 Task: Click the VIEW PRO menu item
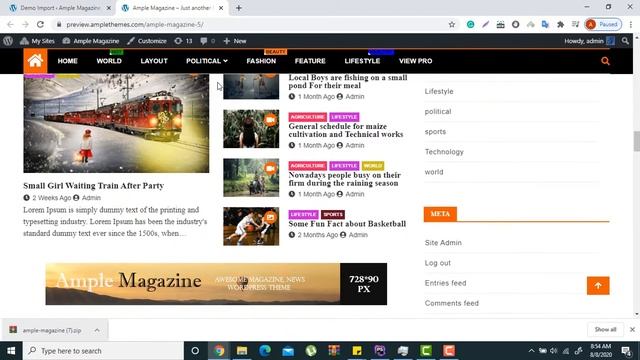(416, 61)
